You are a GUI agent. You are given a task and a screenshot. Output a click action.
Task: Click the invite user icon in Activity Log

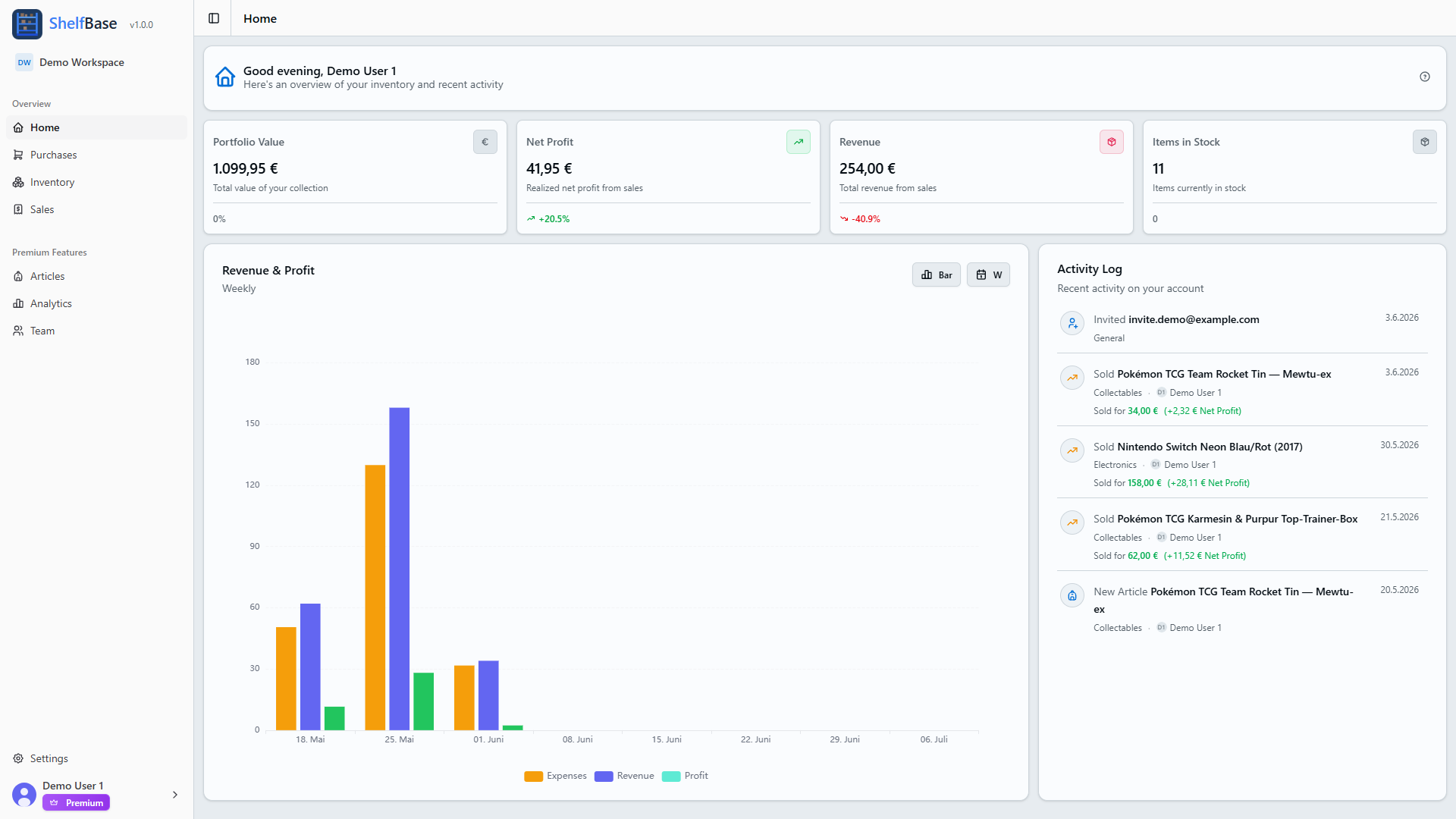point(1072,324)
